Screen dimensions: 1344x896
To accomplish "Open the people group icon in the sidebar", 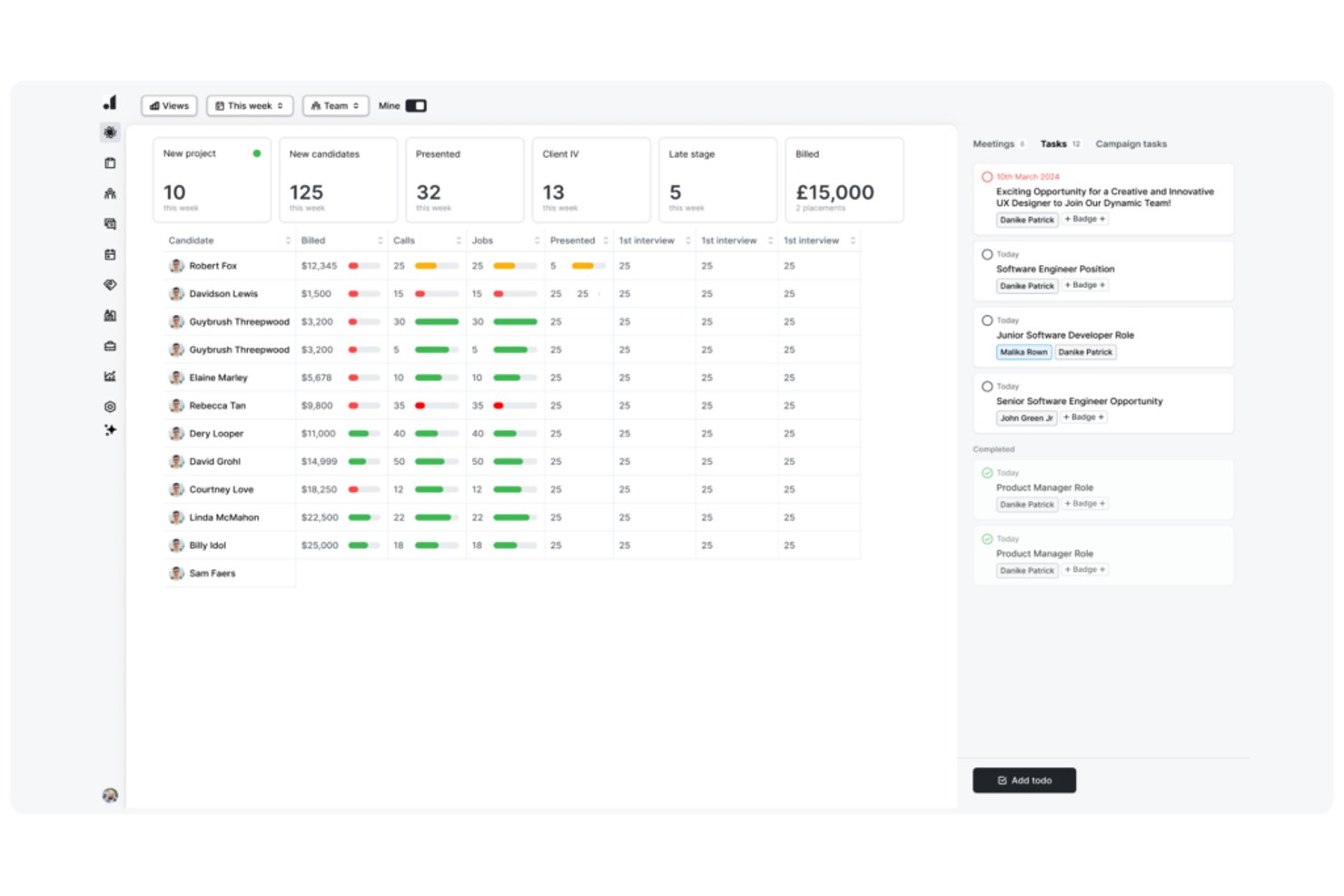I will (110, 193).
